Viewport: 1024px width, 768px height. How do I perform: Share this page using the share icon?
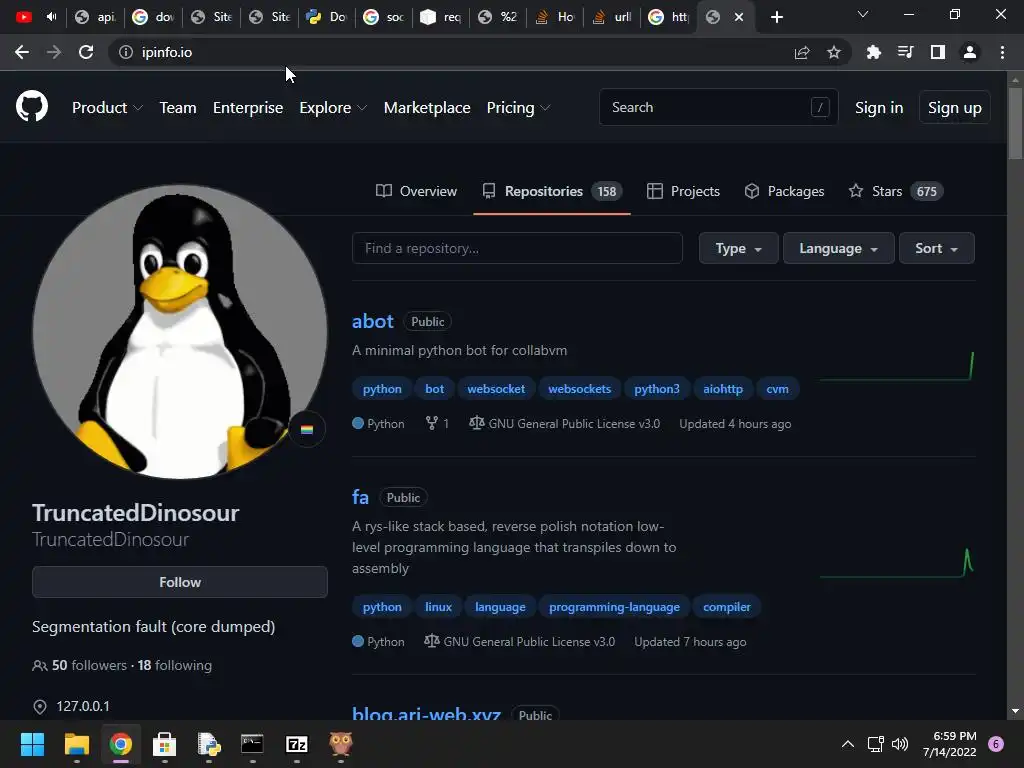802,52
